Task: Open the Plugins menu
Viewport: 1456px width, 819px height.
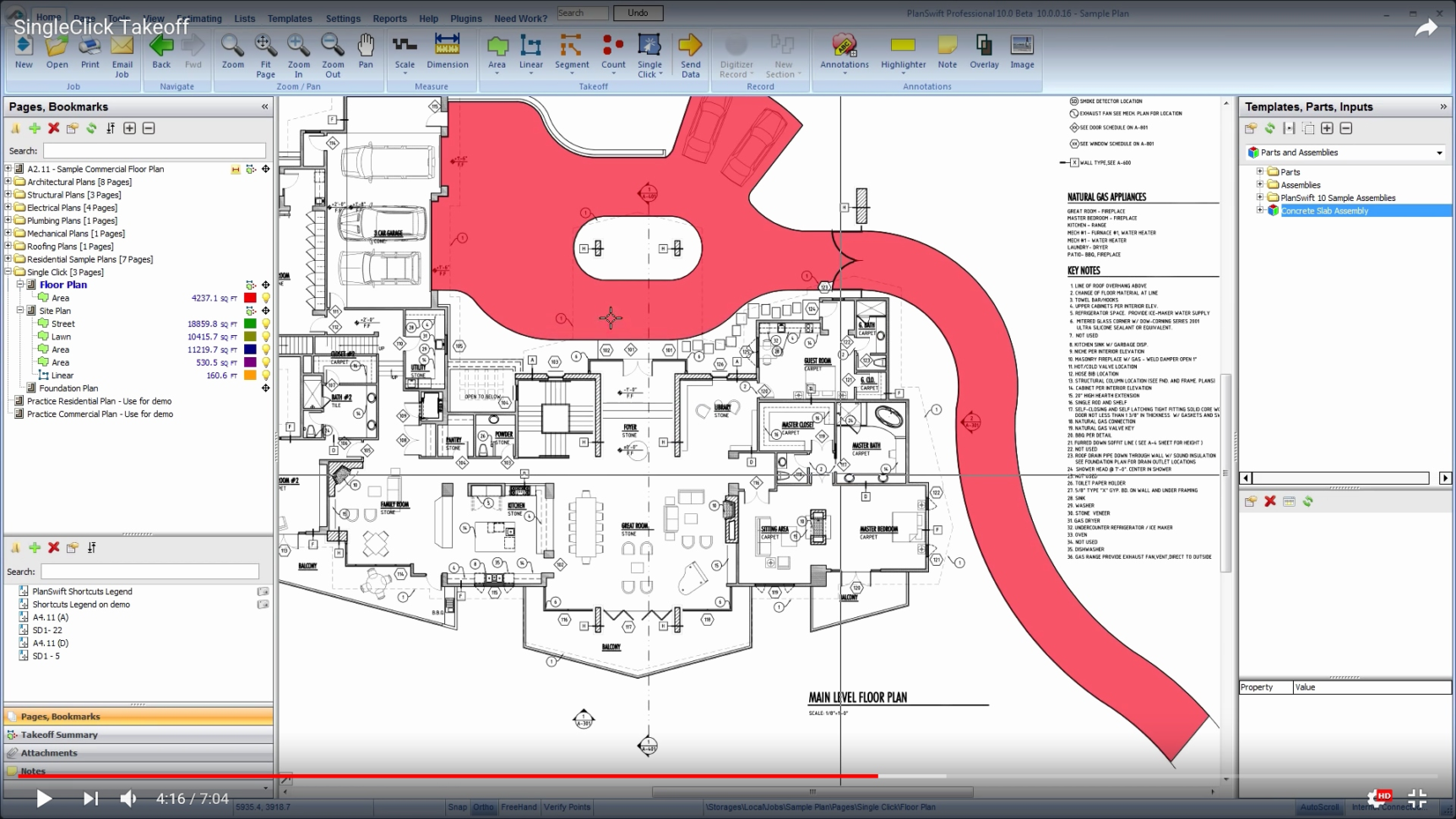Action: tap(465, 18)
